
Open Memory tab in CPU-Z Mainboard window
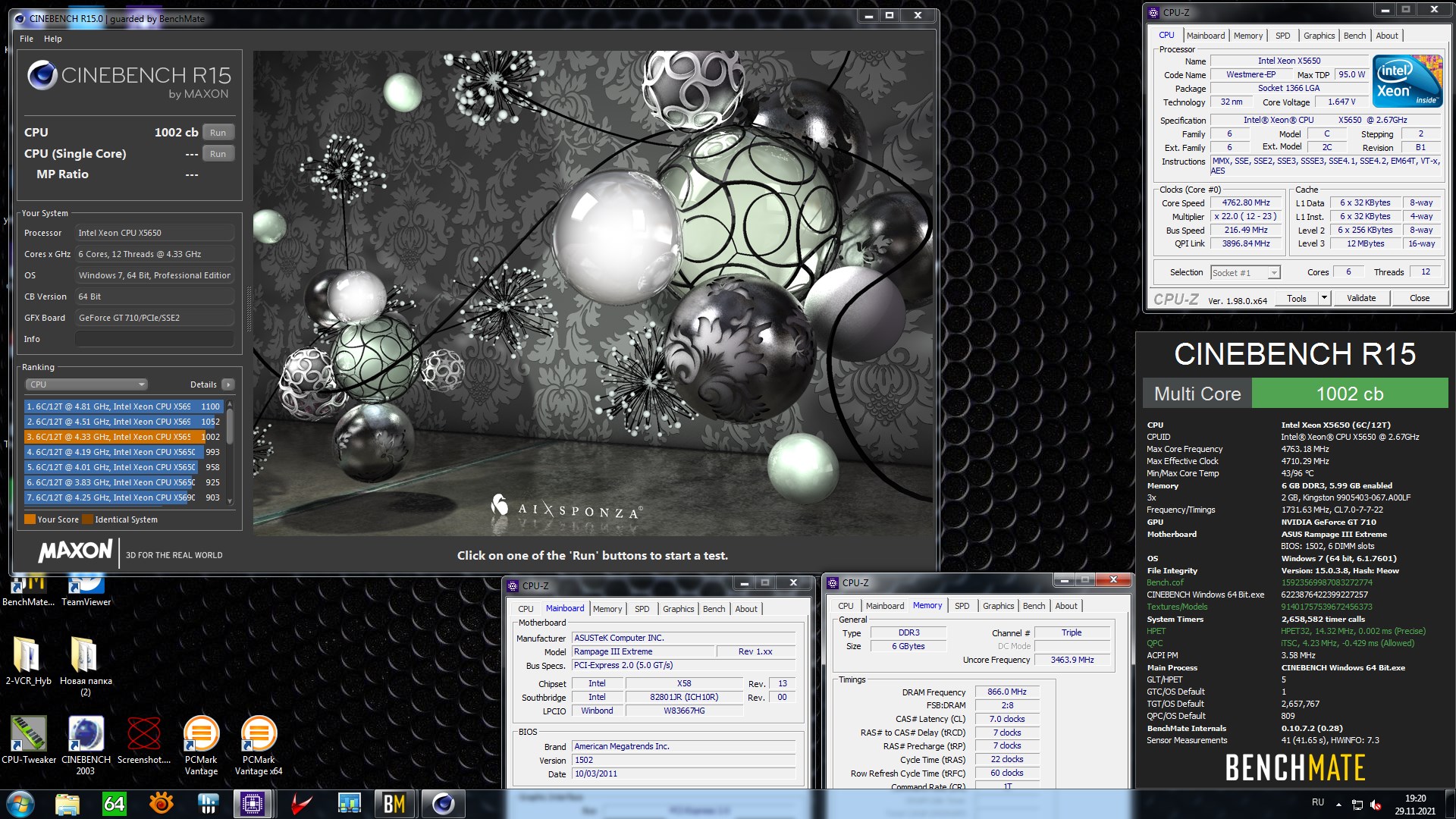pos(607,609)
